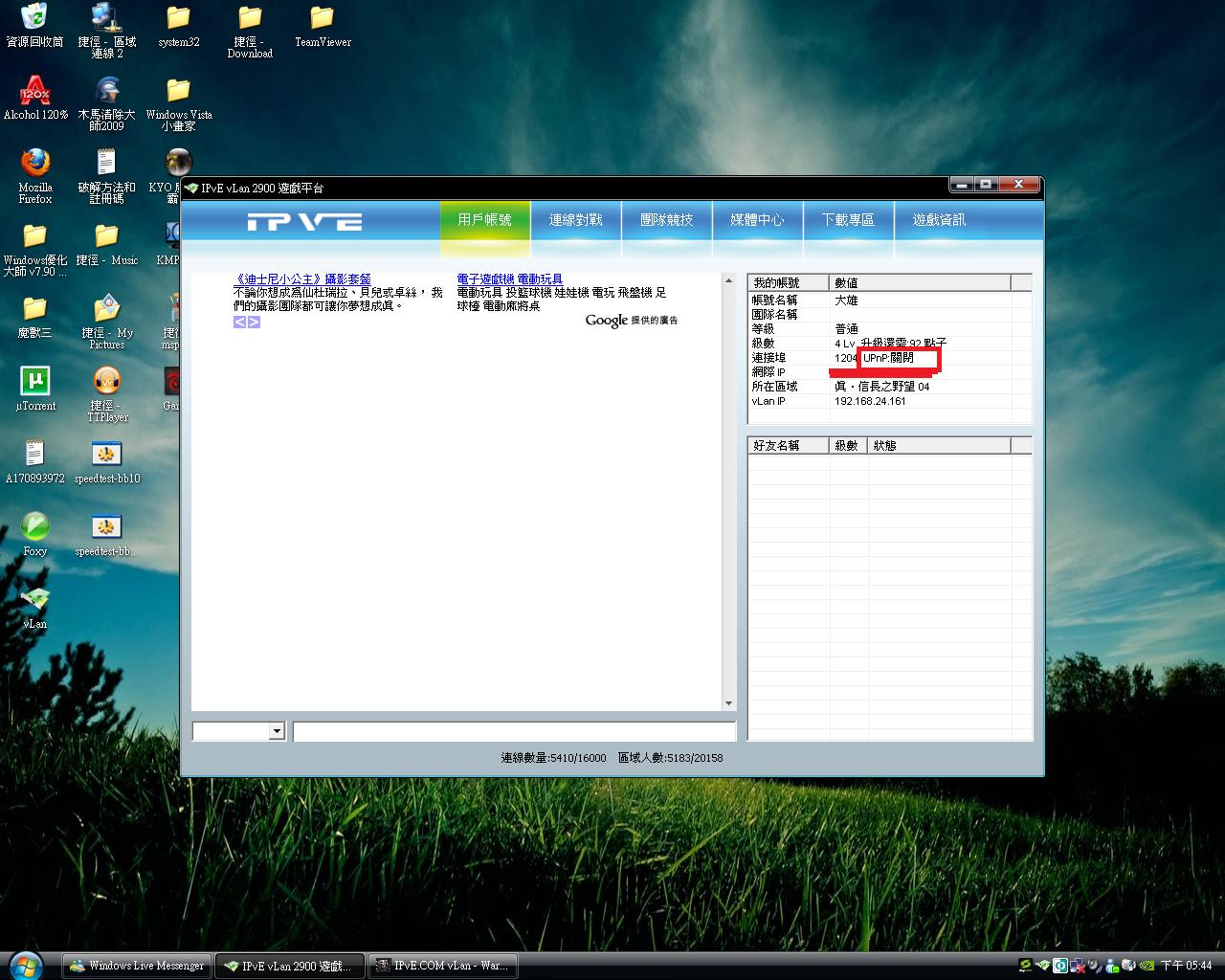Sort friends by 好友名稱 column header
The height and width of the screenshot is (980, 1225).
tap(789, 445)
